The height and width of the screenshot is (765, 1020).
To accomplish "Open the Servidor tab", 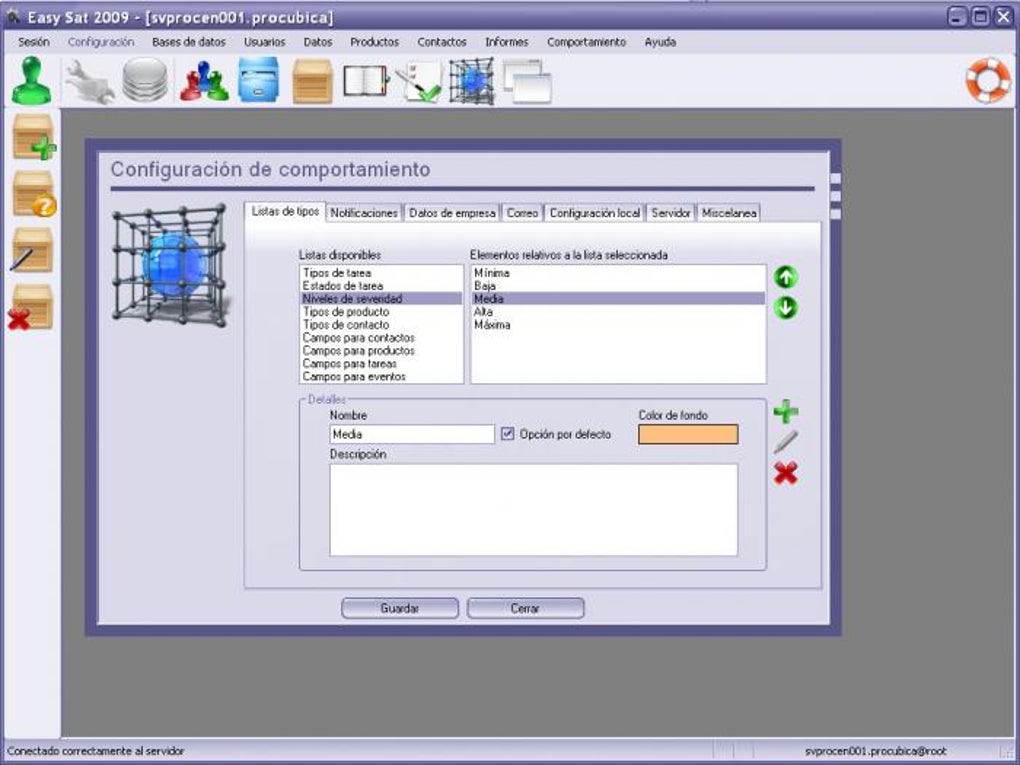I will [x=670, y=213].
